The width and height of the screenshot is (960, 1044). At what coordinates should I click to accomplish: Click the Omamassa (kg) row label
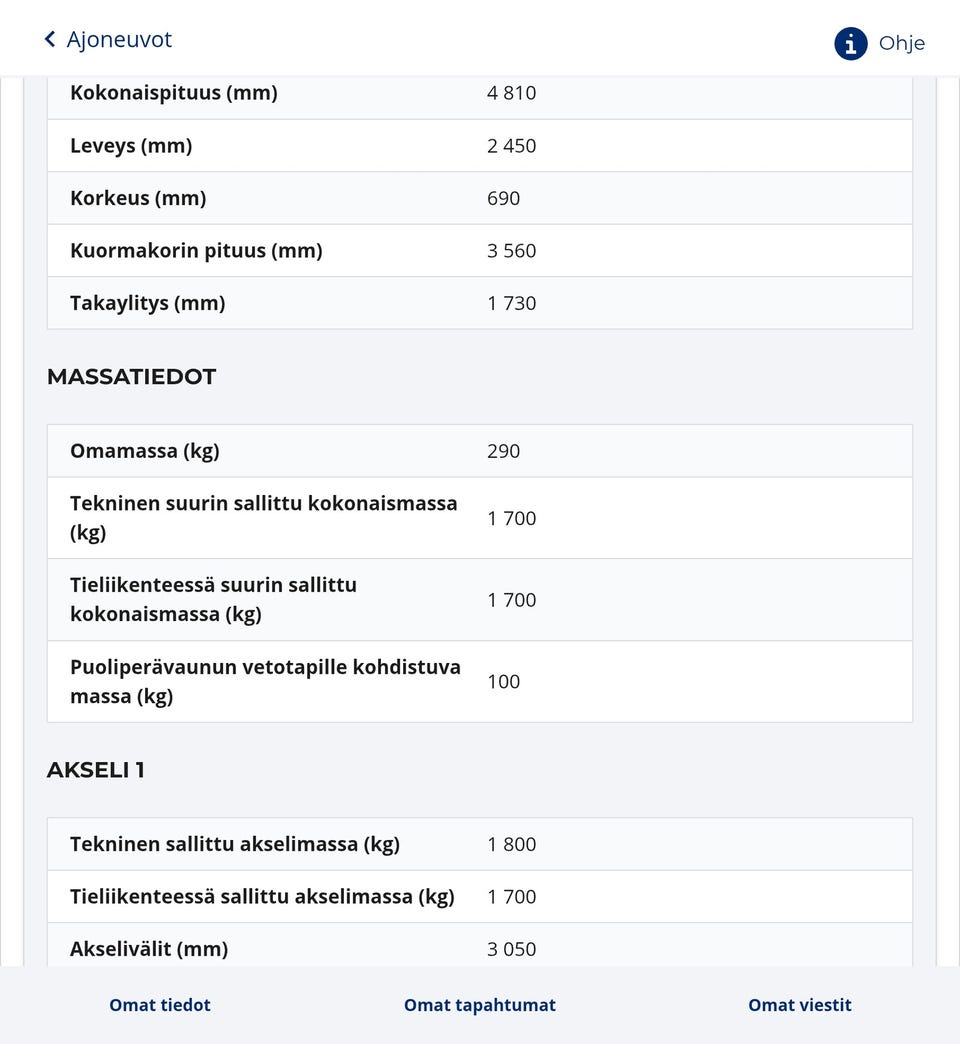[145, 451]
